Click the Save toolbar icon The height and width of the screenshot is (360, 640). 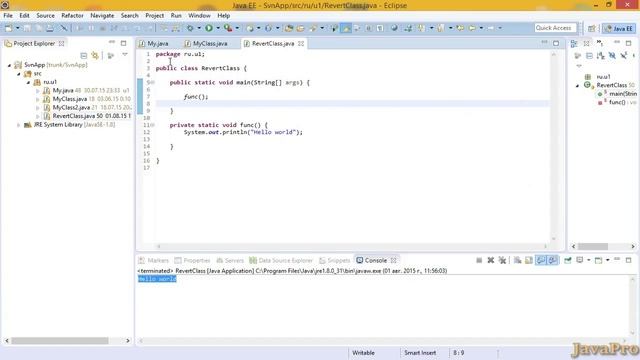pyautogui.click(x=27, y=28)
